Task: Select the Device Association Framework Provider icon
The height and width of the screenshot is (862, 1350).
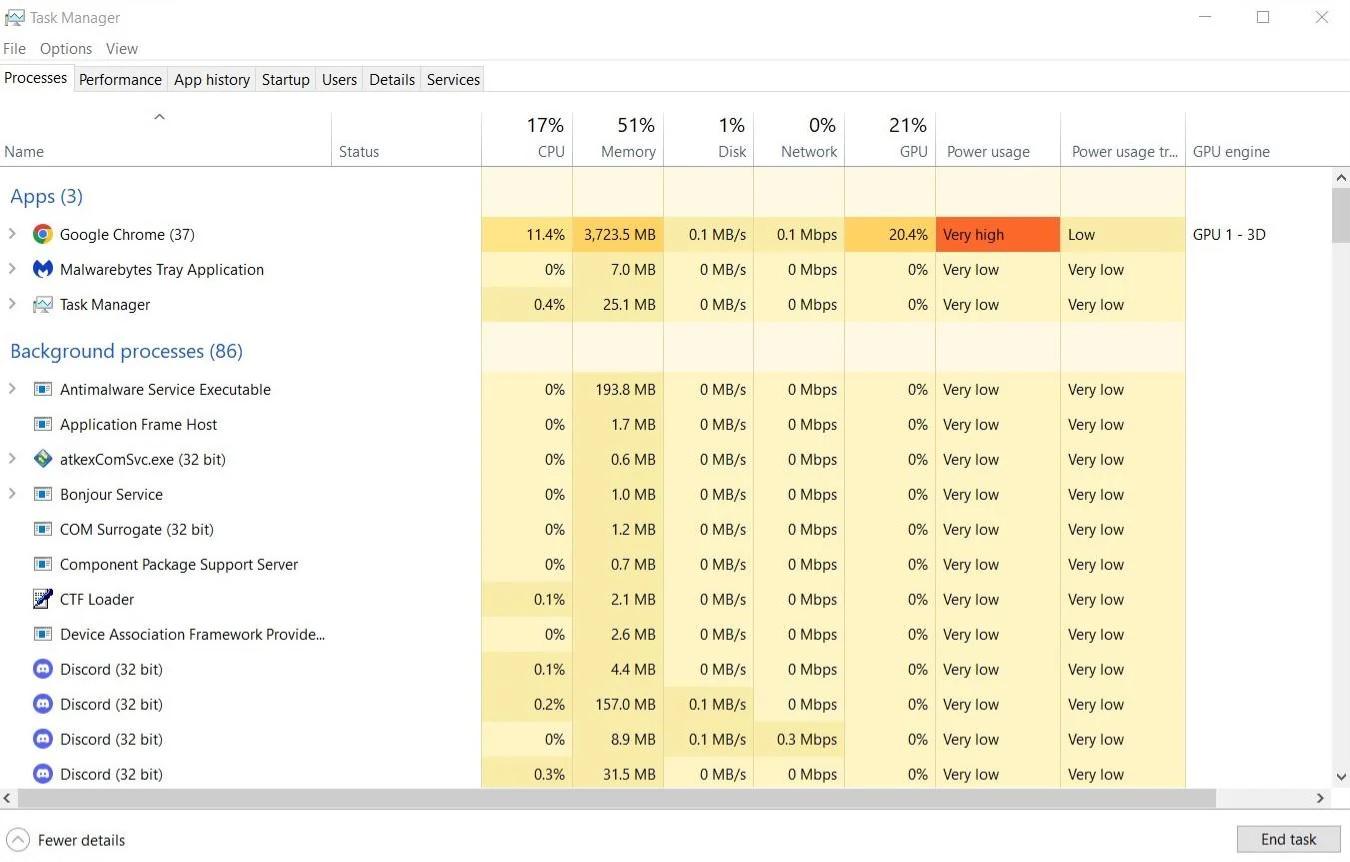Action: coord(42,634)
